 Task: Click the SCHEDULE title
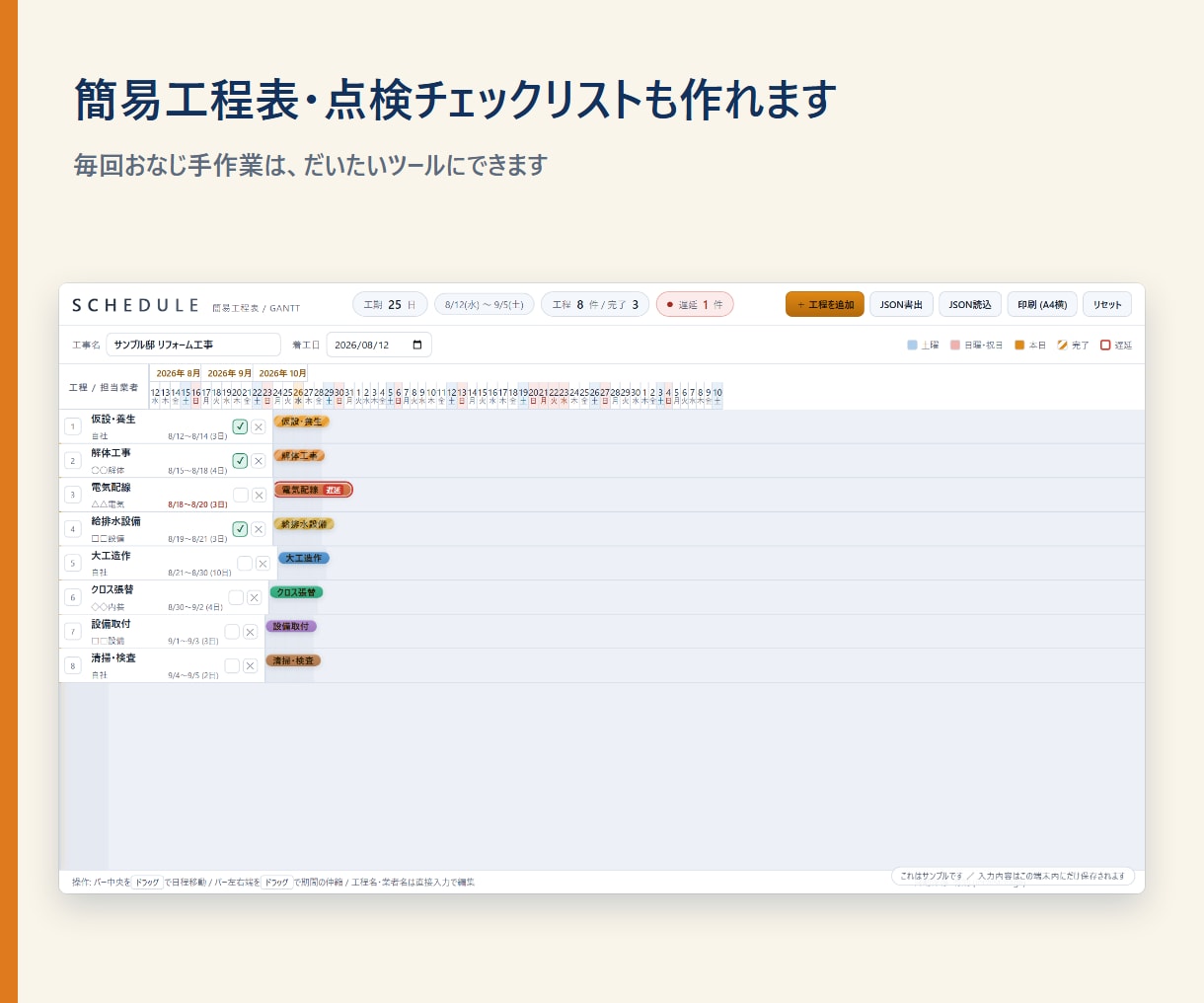coord(135,305)
